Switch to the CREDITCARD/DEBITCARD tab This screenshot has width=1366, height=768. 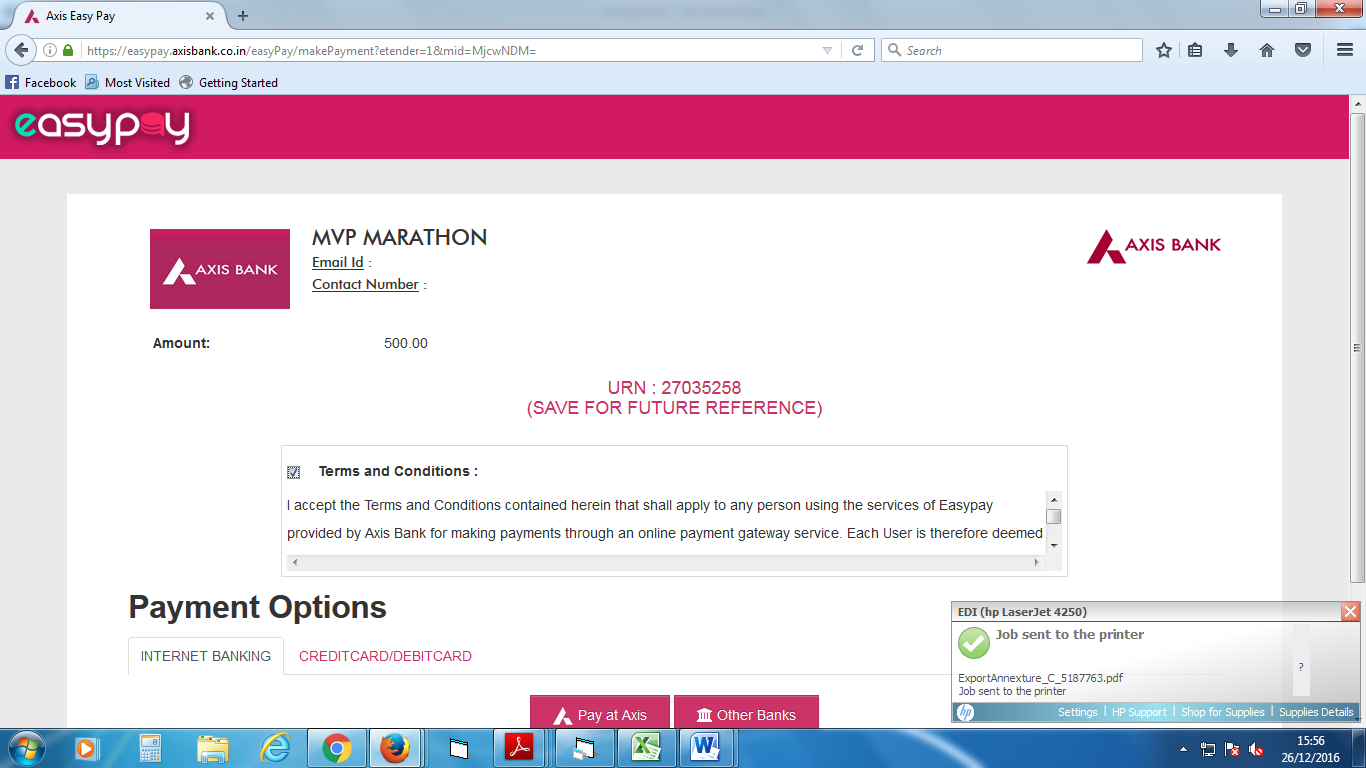coord(385,656)
